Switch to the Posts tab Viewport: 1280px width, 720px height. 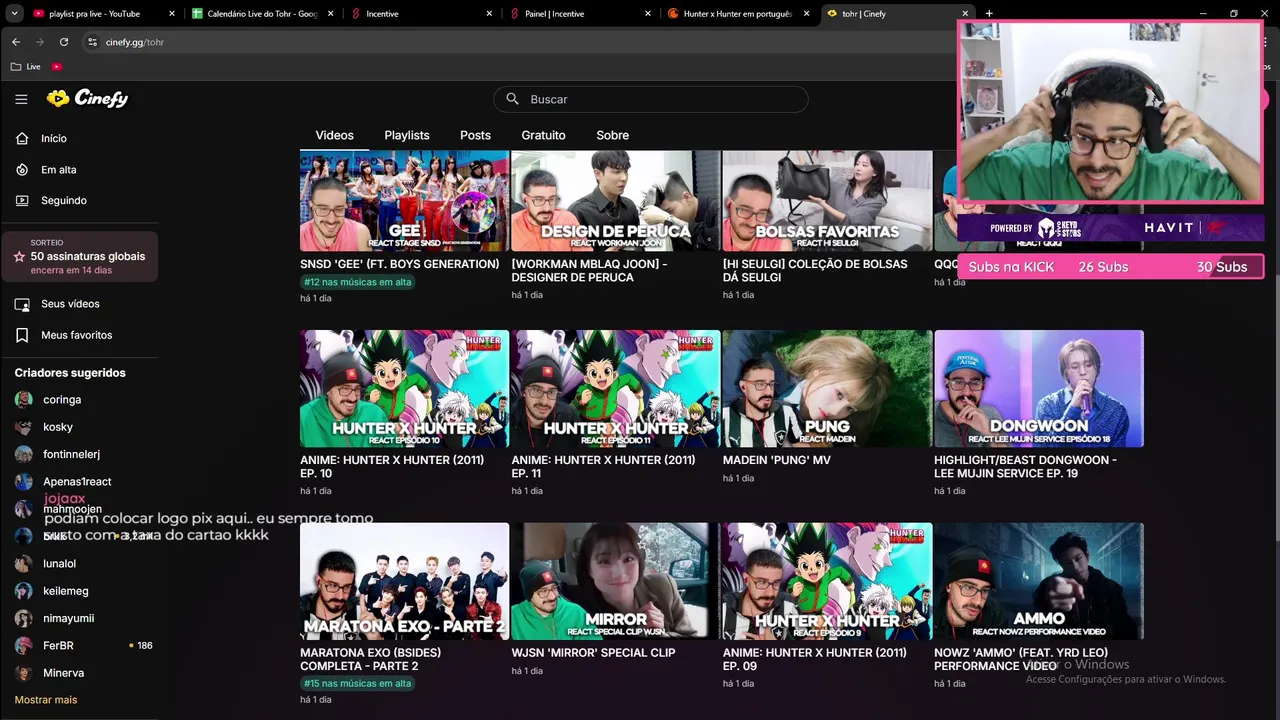point(475,135)
